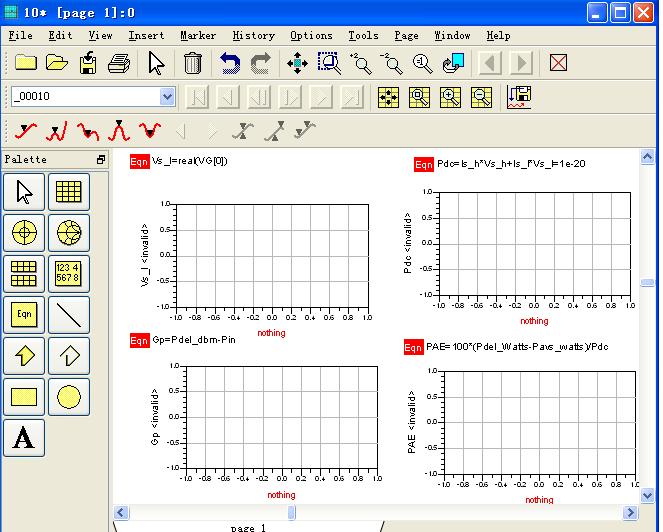Select the palette pointer arrow tool
The image size is (663, 532).
[24, 192]
